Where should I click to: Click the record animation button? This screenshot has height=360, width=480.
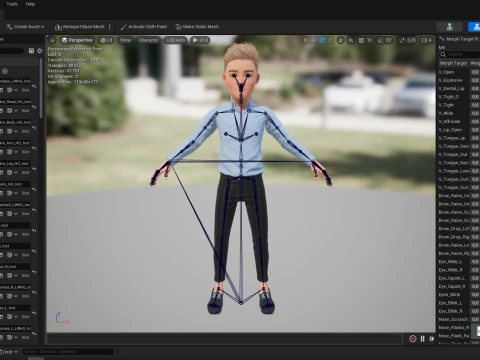pos(413,339)
